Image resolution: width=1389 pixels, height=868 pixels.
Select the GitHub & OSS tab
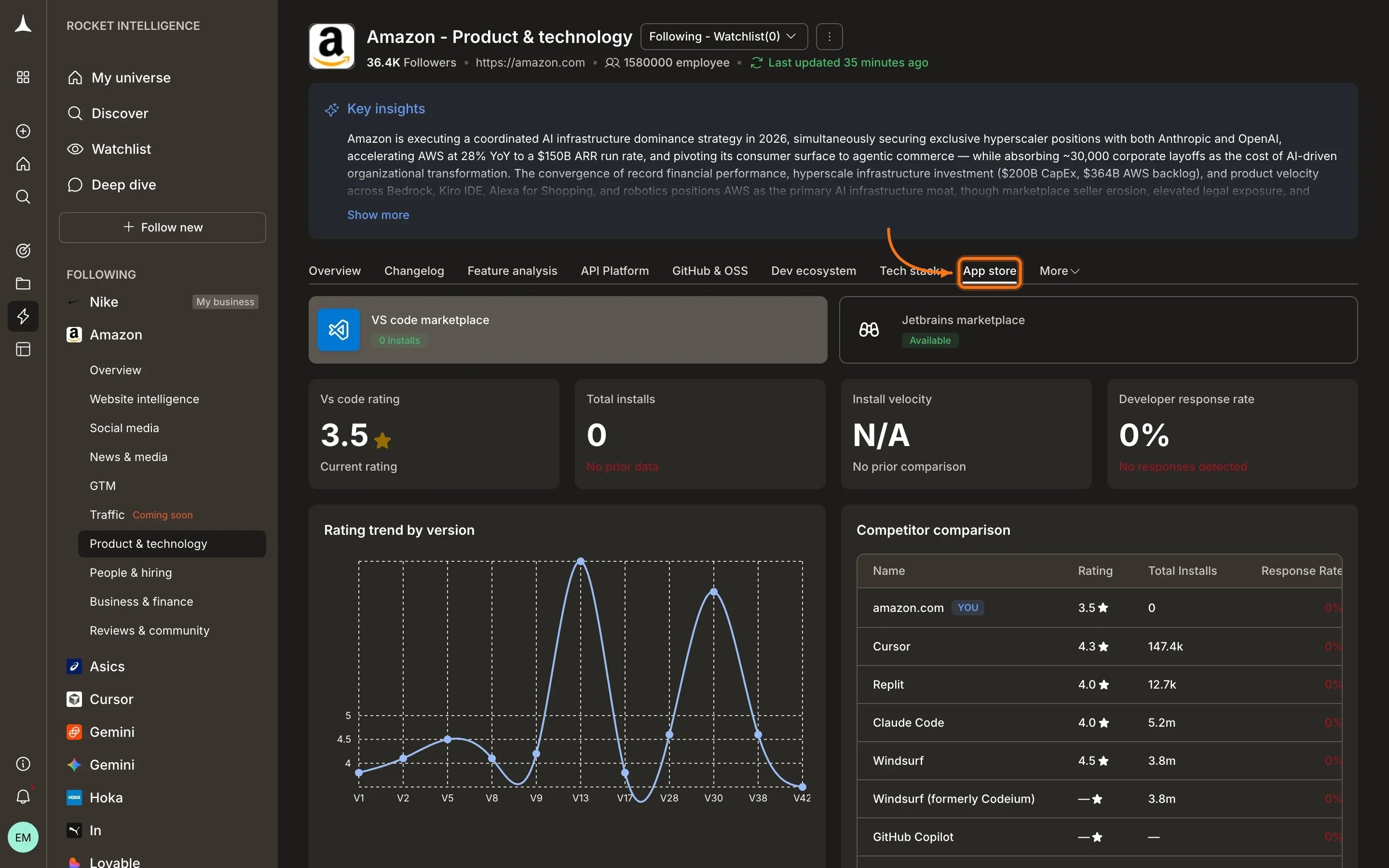click(x=710, y=271)
